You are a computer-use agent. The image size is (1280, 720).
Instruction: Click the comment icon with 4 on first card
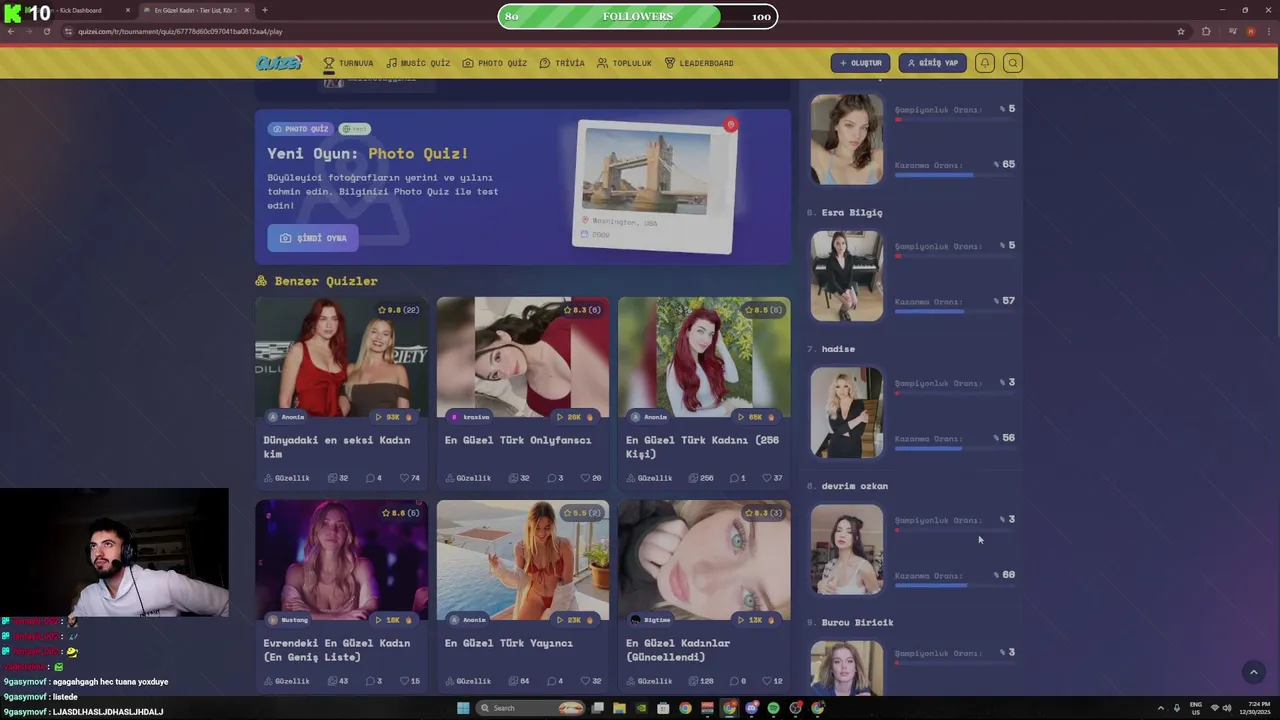[x=369, y=478]
